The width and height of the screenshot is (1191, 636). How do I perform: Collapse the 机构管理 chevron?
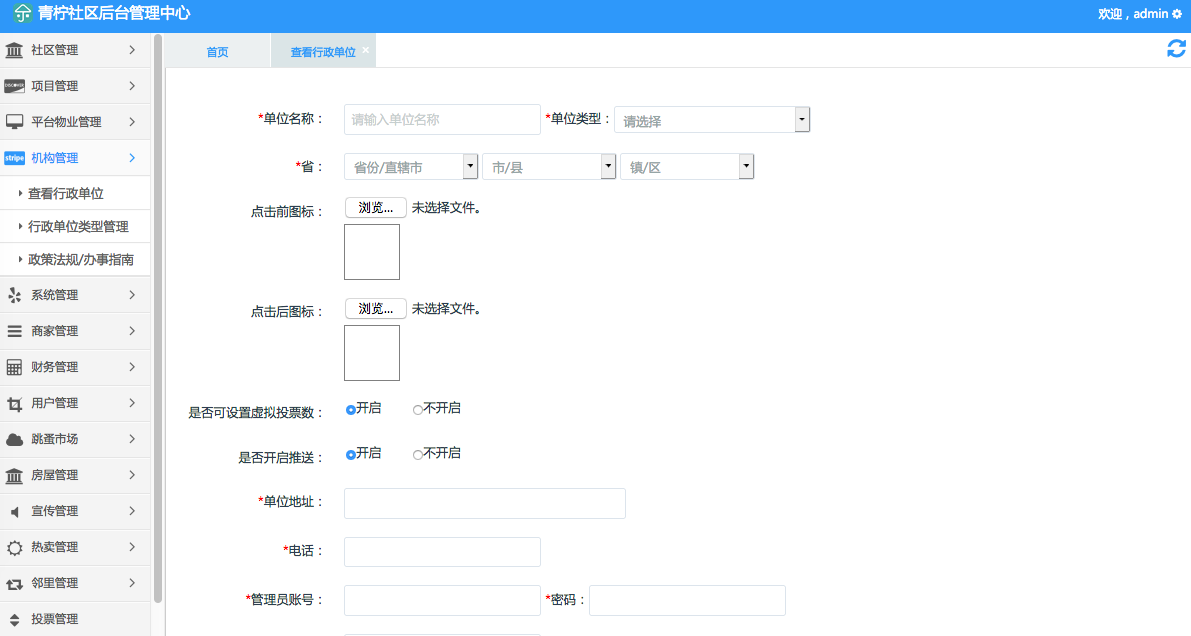132,158
